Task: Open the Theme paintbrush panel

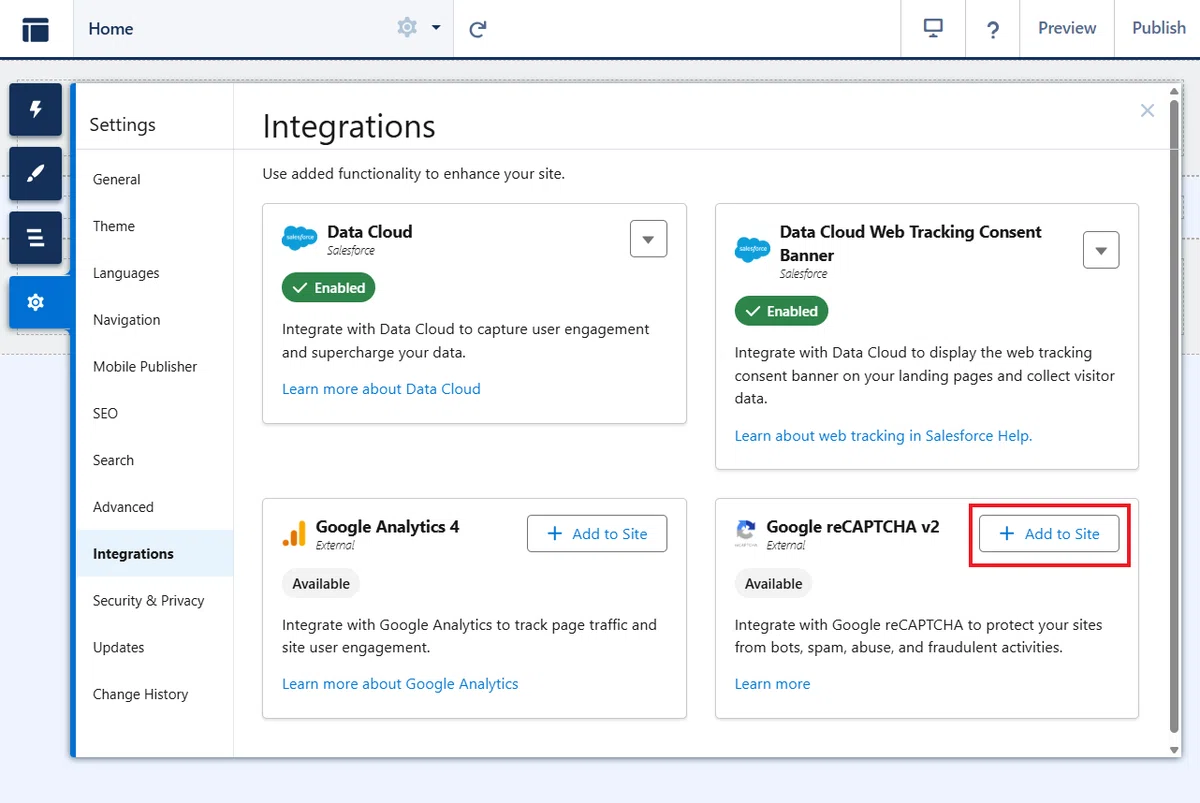Action: tap(36, 174)
